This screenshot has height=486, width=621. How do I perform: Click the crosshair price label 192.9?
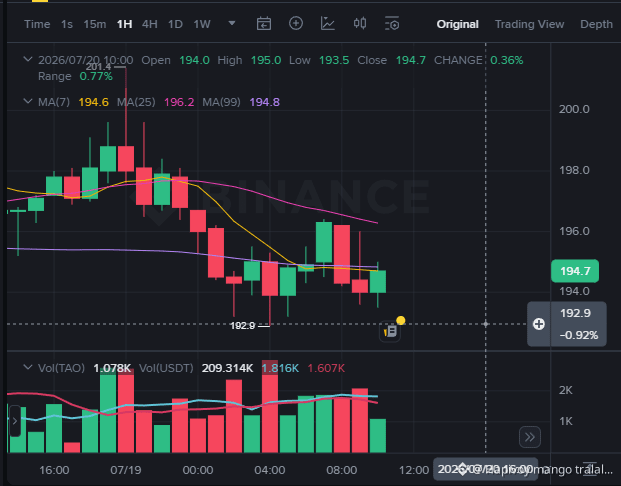(x=575, y=313)
